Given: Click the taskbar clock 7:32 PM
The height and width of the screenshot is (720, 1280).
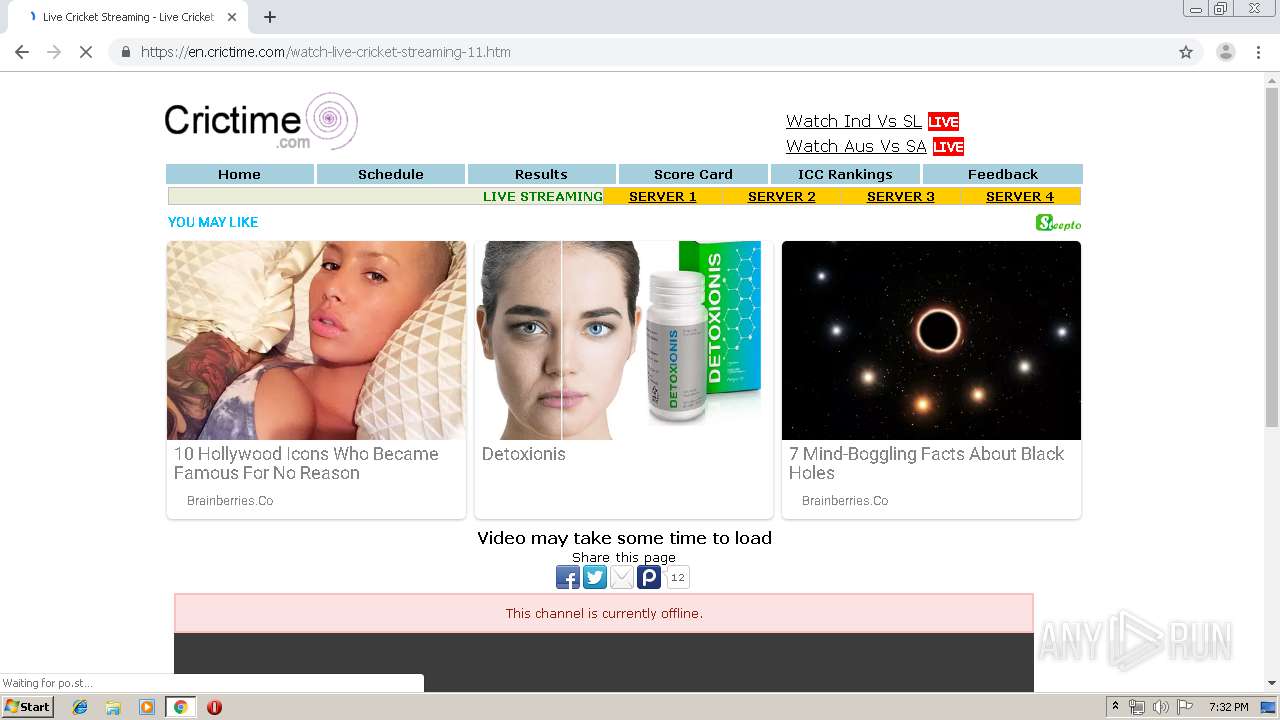Looking at the screenshot, I should pyautogui.click(x=1228, y=707).
